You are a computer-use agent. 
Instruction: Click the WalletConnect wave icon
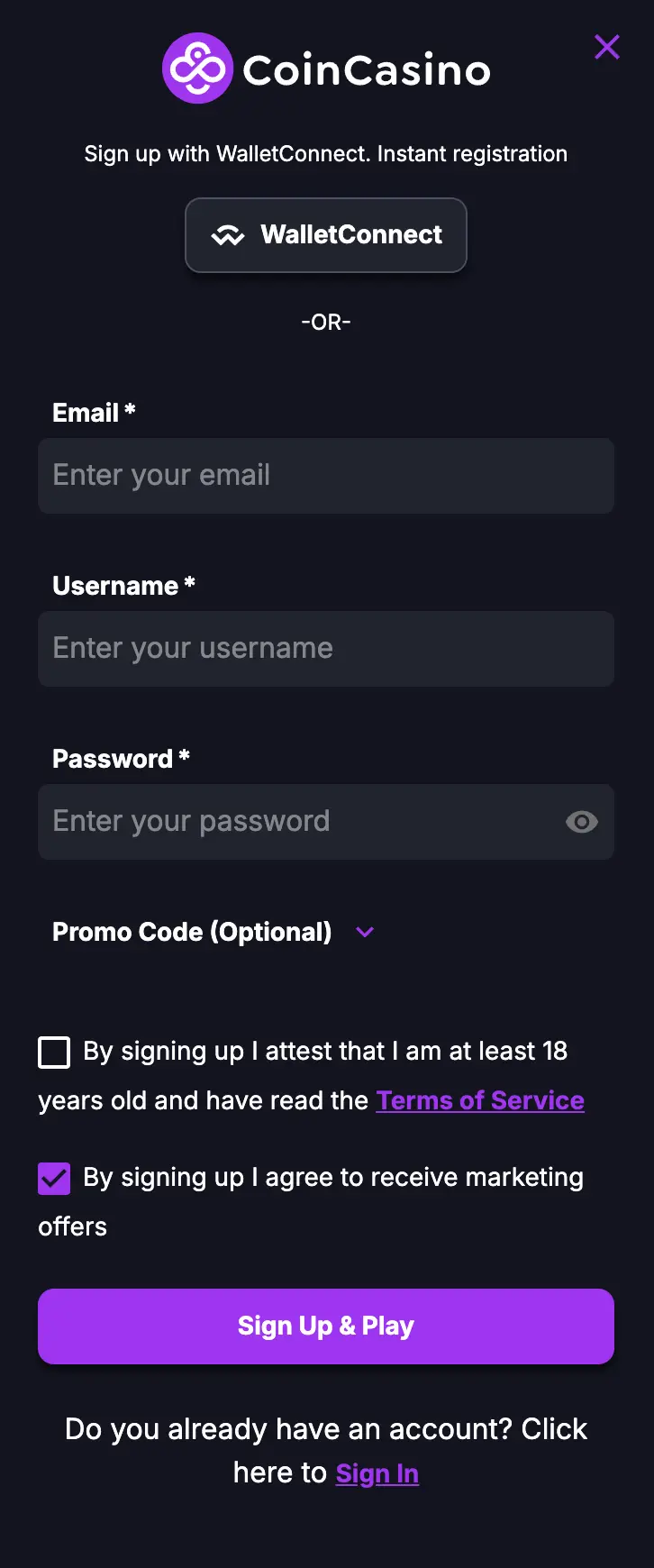[x=228, y=236]
